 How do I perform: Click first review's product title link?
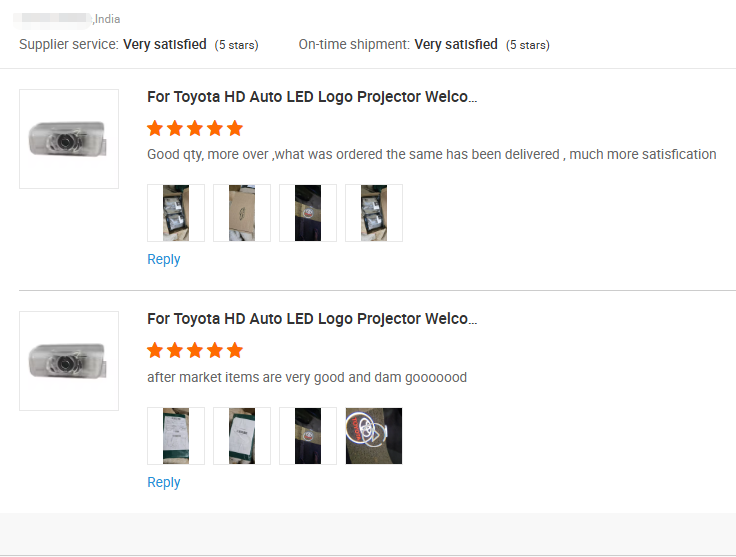(312, 97)
